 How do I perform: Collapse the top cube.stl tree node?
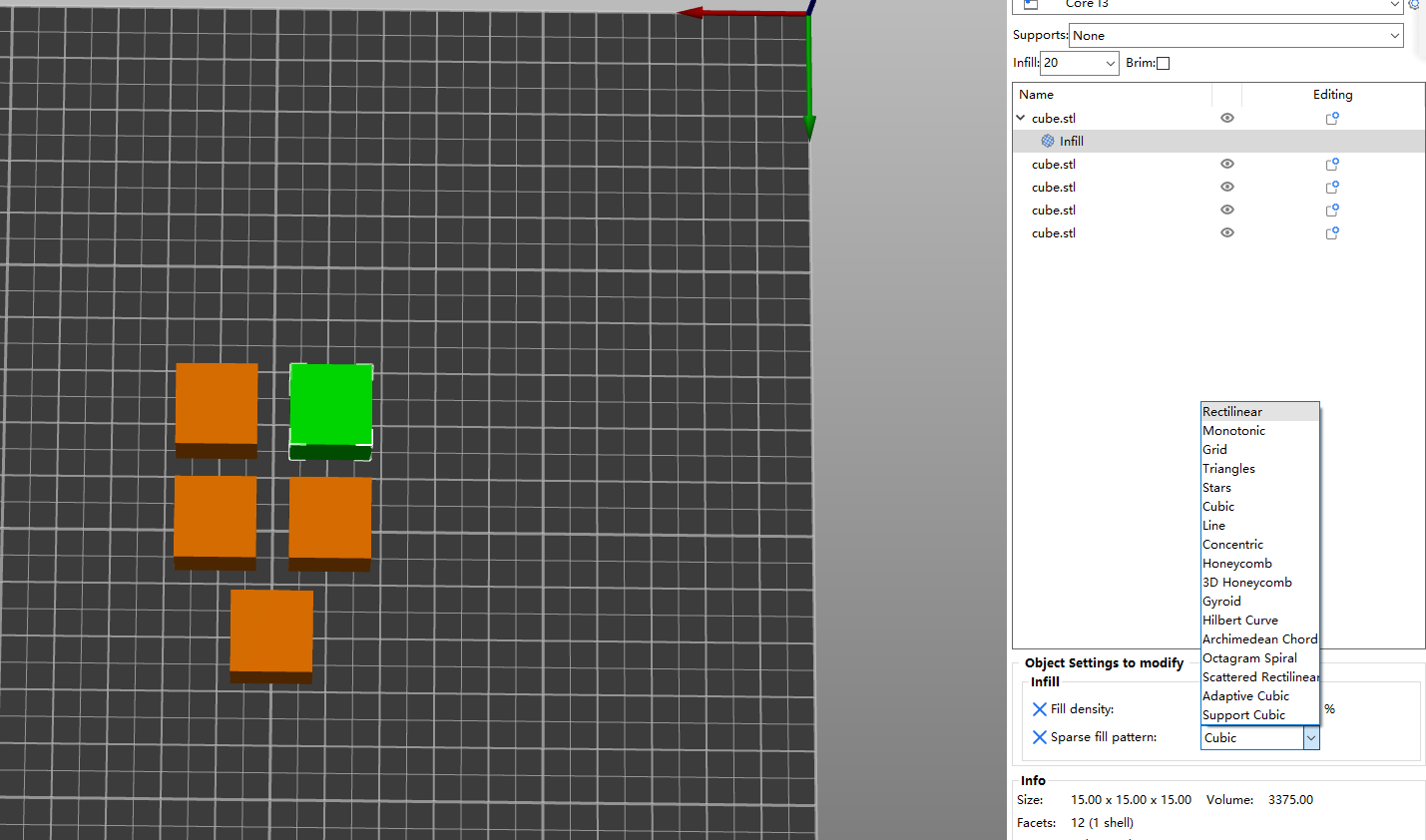pos(1021,118)
